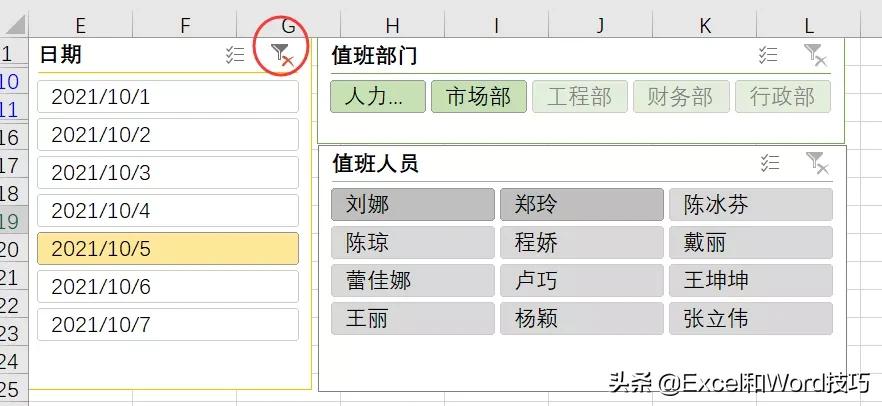Select column F header

[184, 25]
